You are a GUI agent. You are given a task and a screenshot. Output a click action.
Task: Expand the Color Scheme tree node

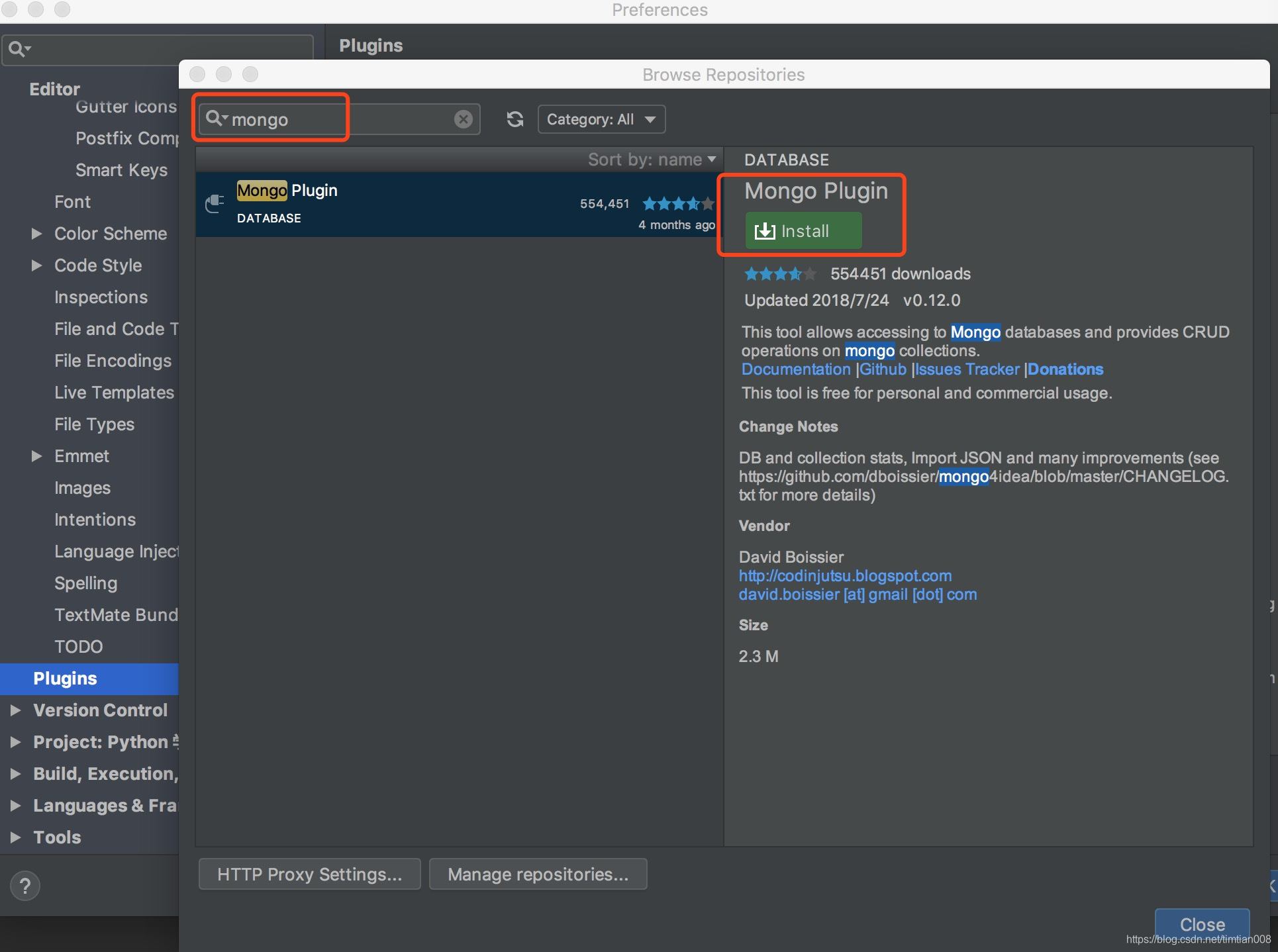pyautogui.click(x=37, y=234)
